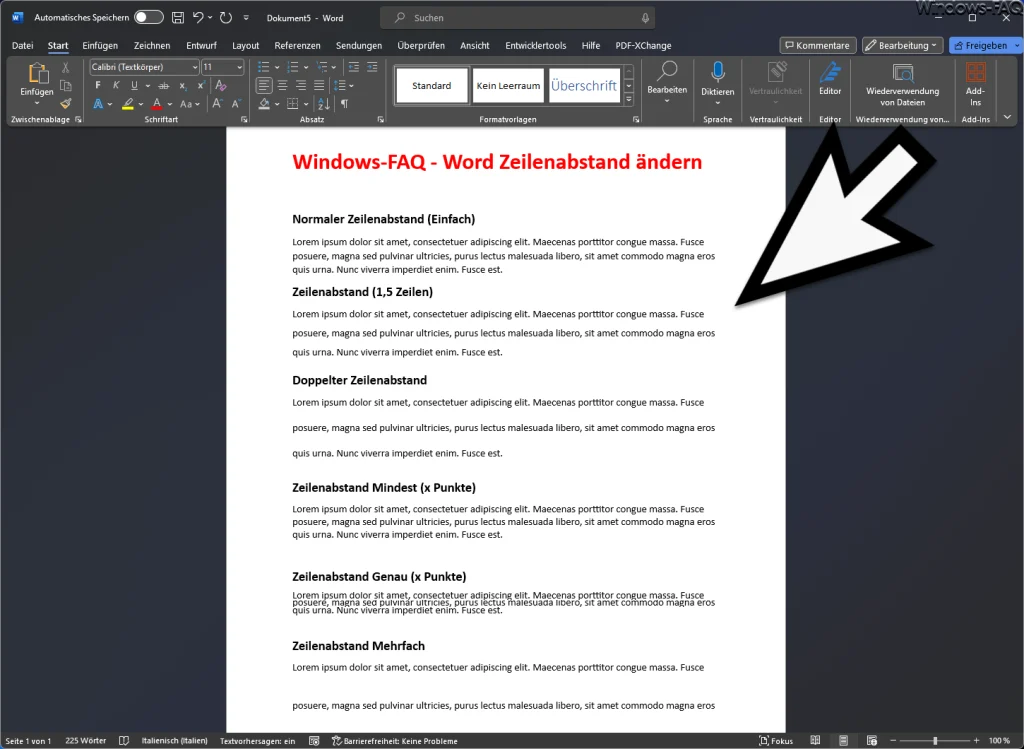1024x749 pixels.
Task: Toggle align right
Action: [x=300, y=86]
